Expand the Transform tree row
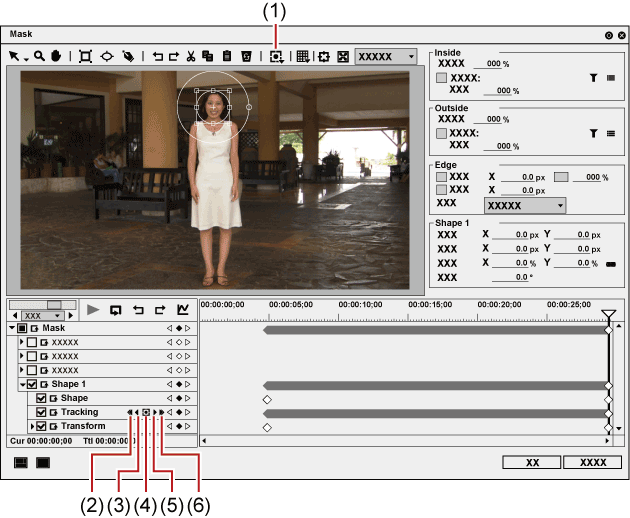630x518 pixels. click(32, 426)
